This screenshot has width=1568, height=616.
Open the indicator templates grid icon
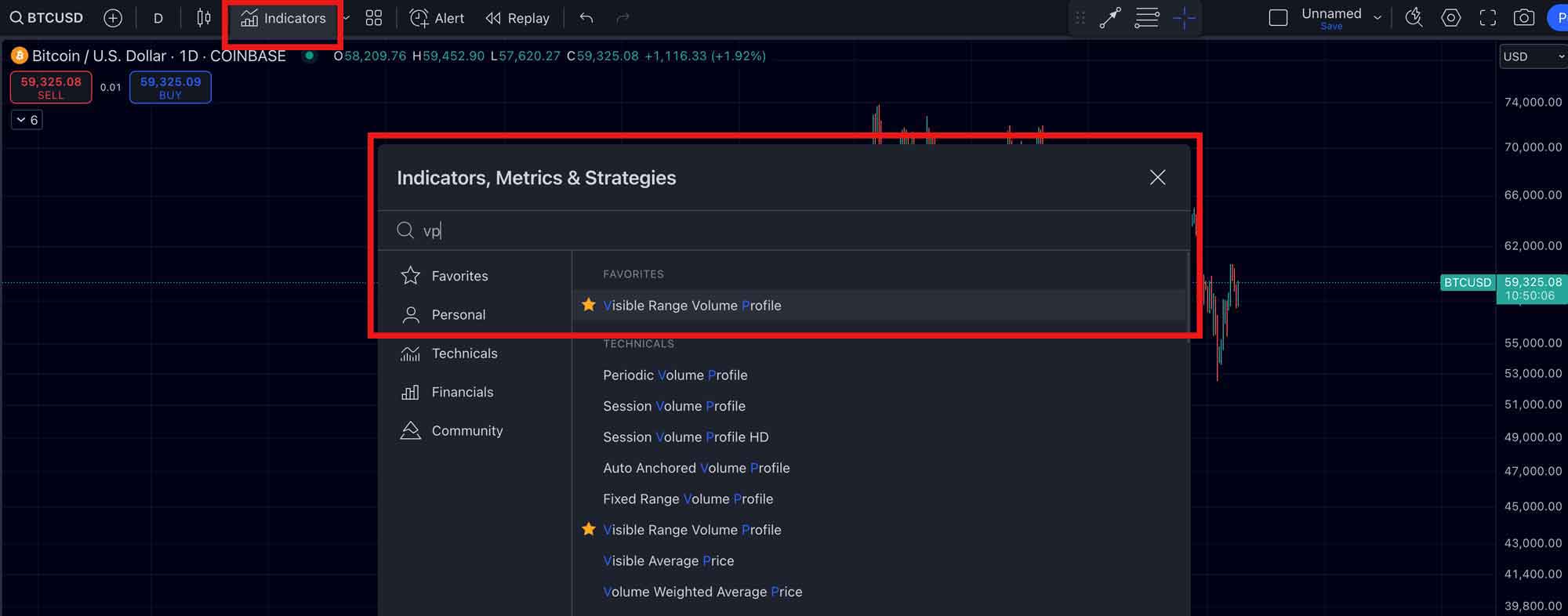pyautogui.click(x=374, y=18)
